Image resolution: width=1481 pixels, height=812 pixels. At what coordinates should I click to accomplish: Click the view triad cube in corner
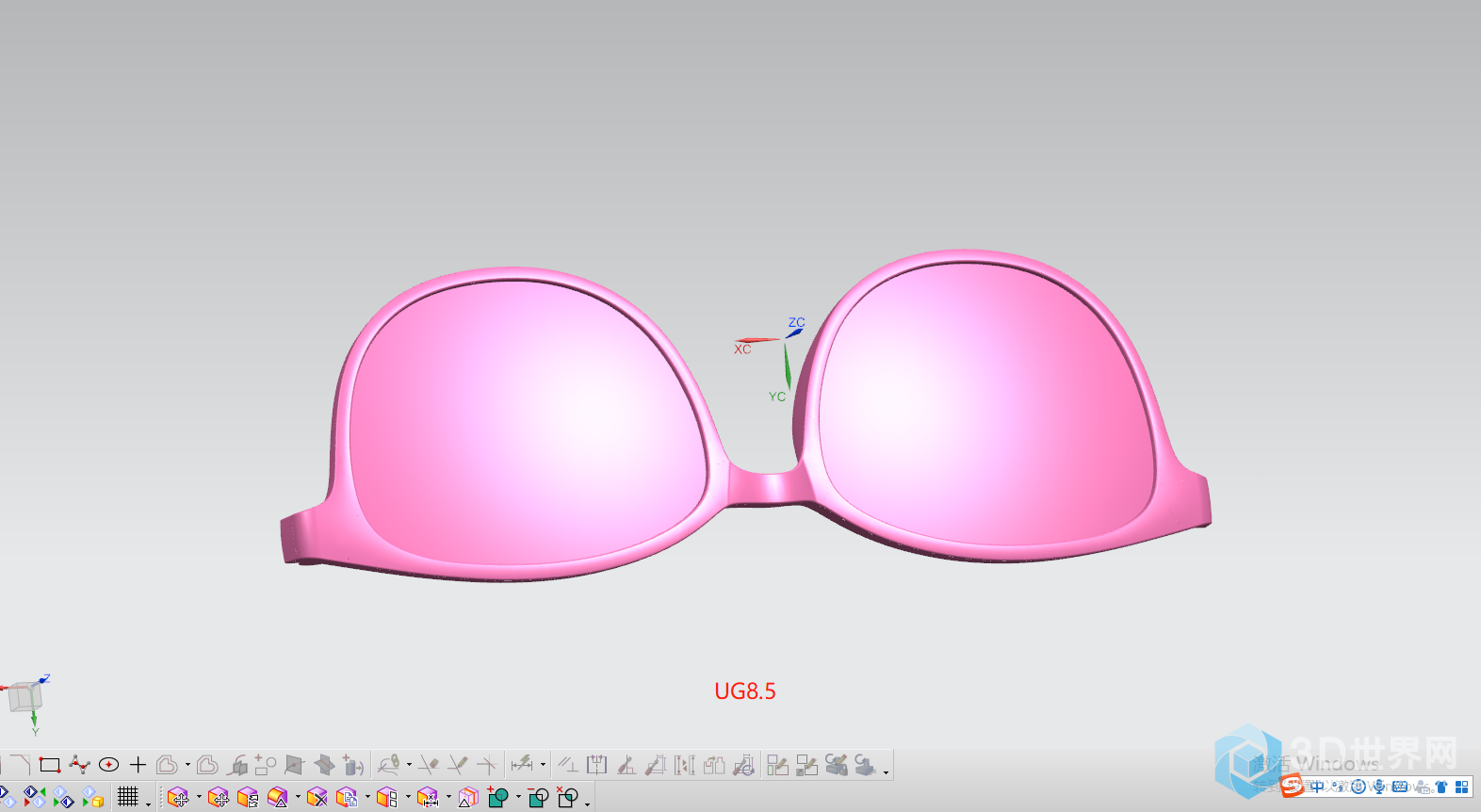tap(24, 697)
